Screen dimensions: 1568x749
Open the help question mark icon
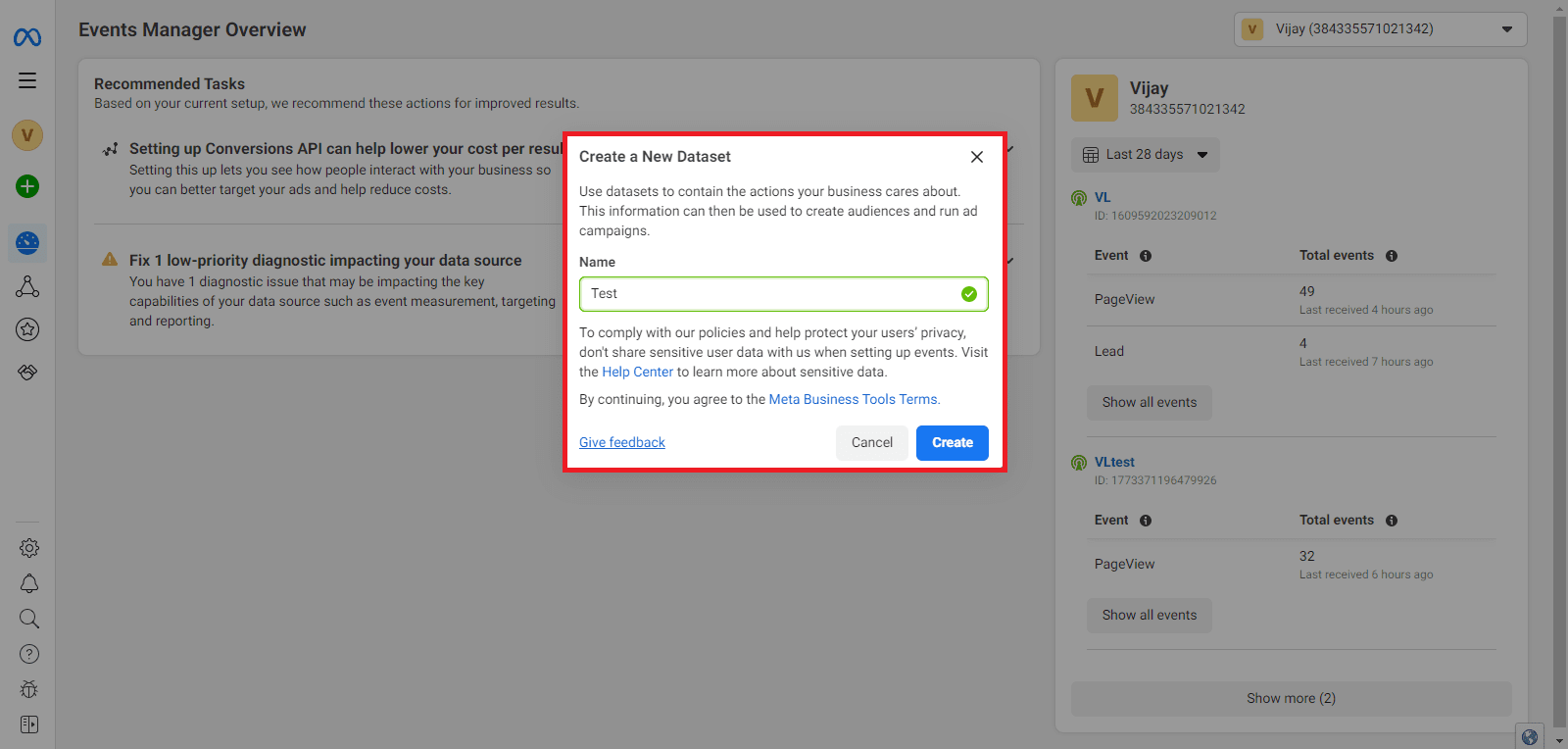[x=29, y=654]
